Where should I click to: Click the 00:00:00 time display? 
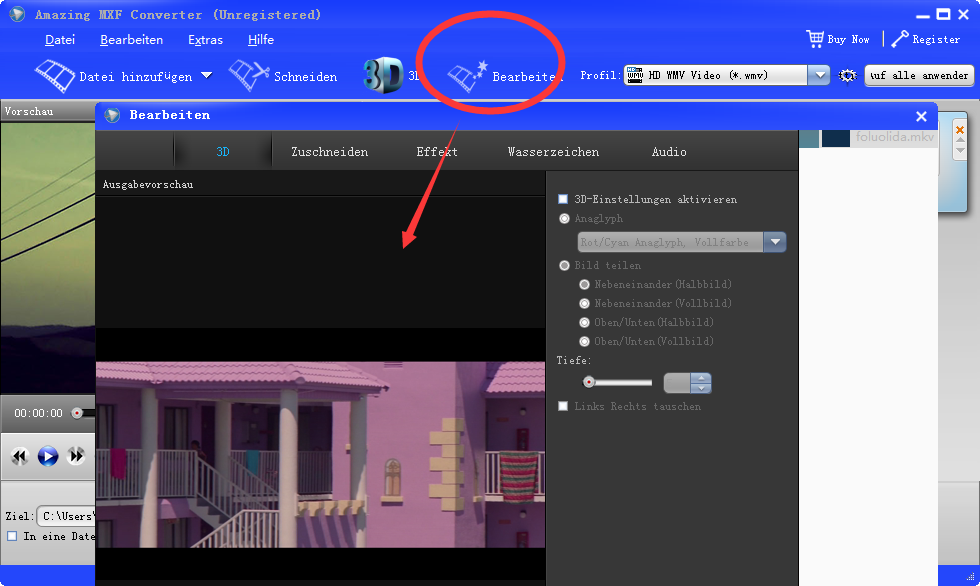38,413
